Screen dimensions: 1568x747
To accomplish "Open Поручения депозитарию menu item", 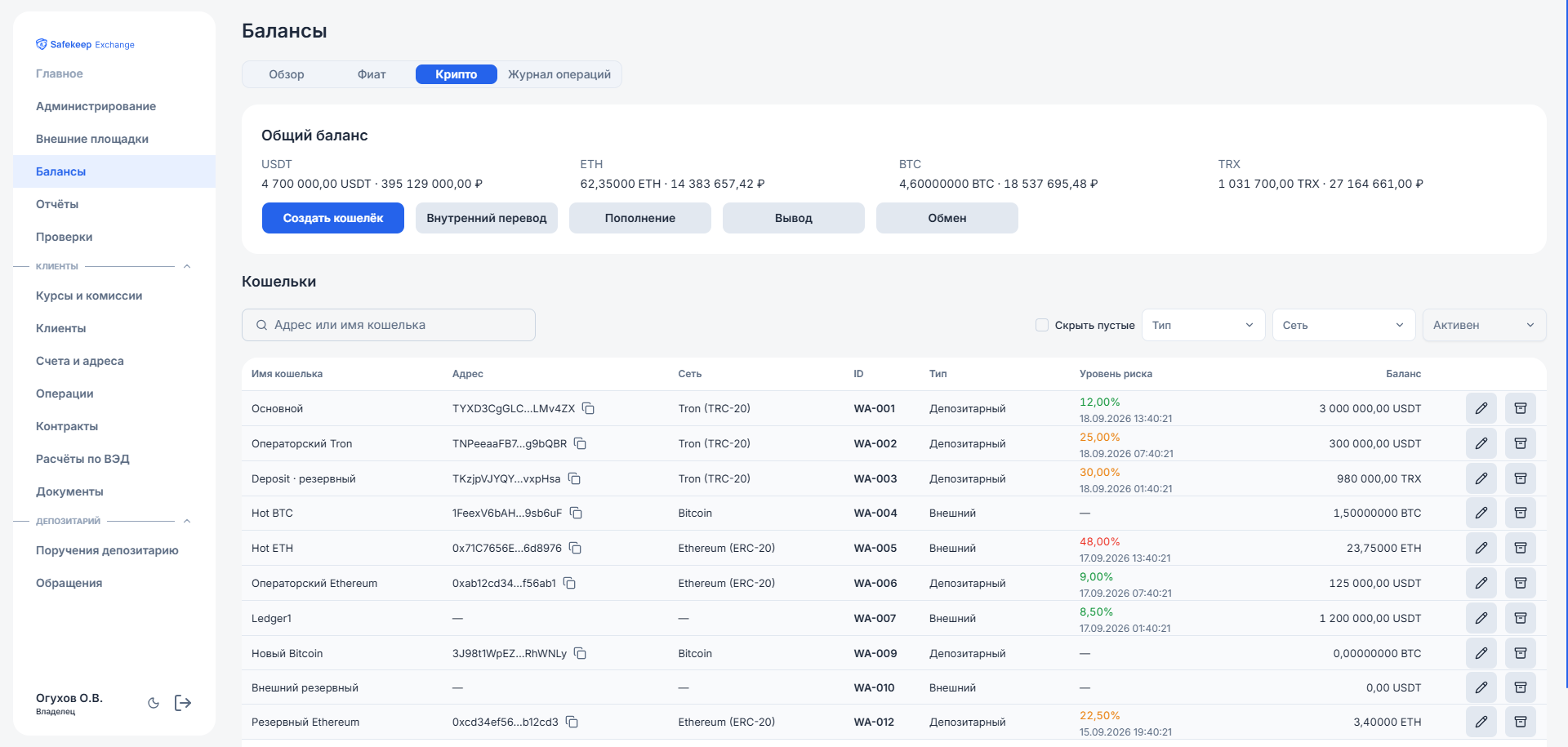I will coord(114,550).
